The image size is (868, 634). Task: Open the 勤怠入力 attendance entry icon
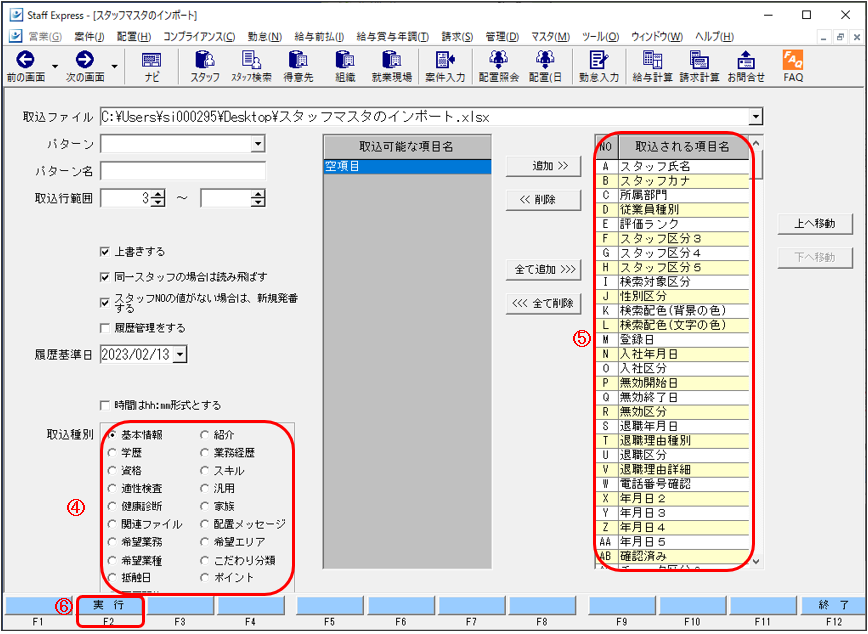[598, 66]
